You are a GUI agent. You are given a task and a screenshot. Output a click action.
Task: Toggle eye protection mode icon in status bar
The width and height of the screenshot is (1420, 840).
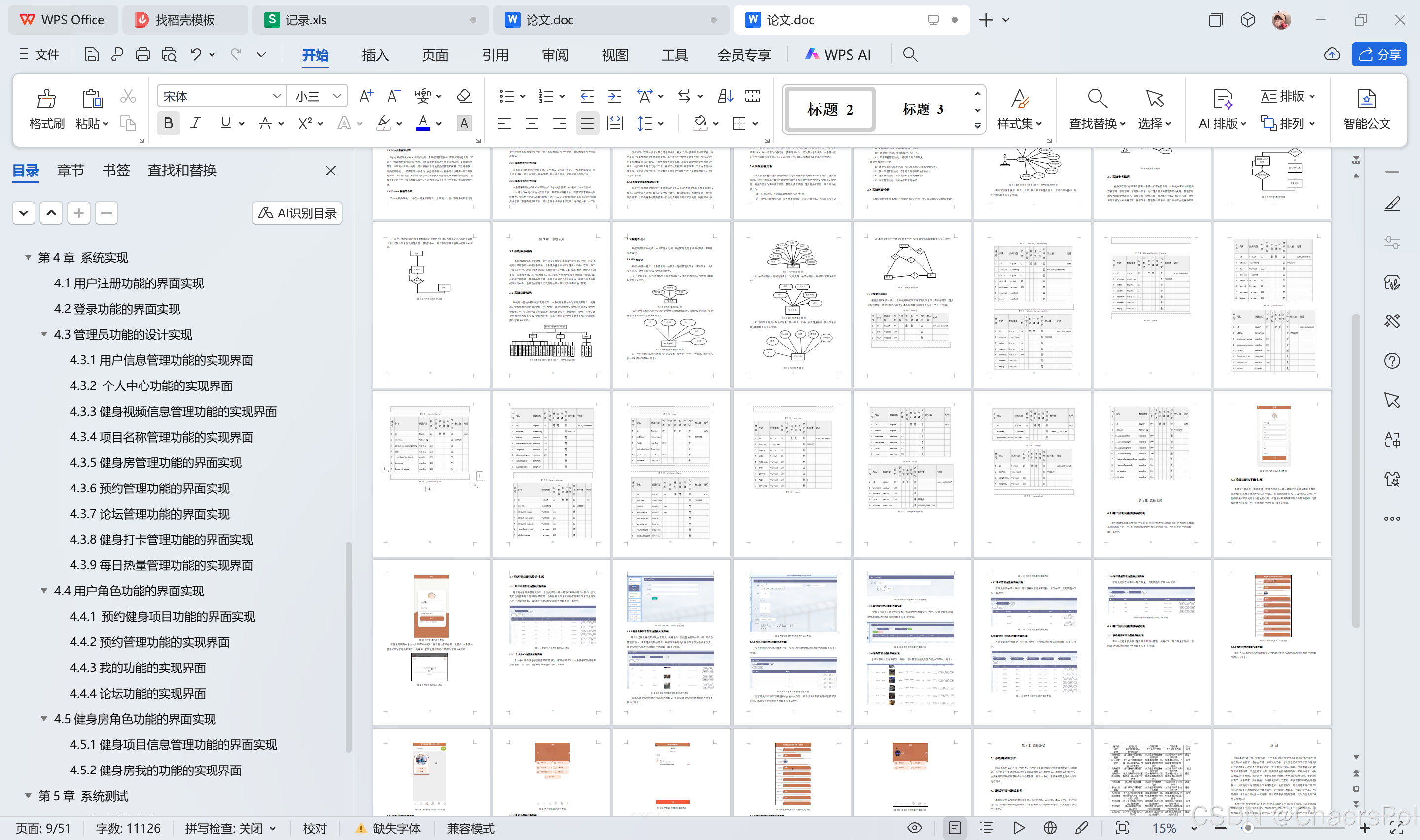tap(915, 828)
